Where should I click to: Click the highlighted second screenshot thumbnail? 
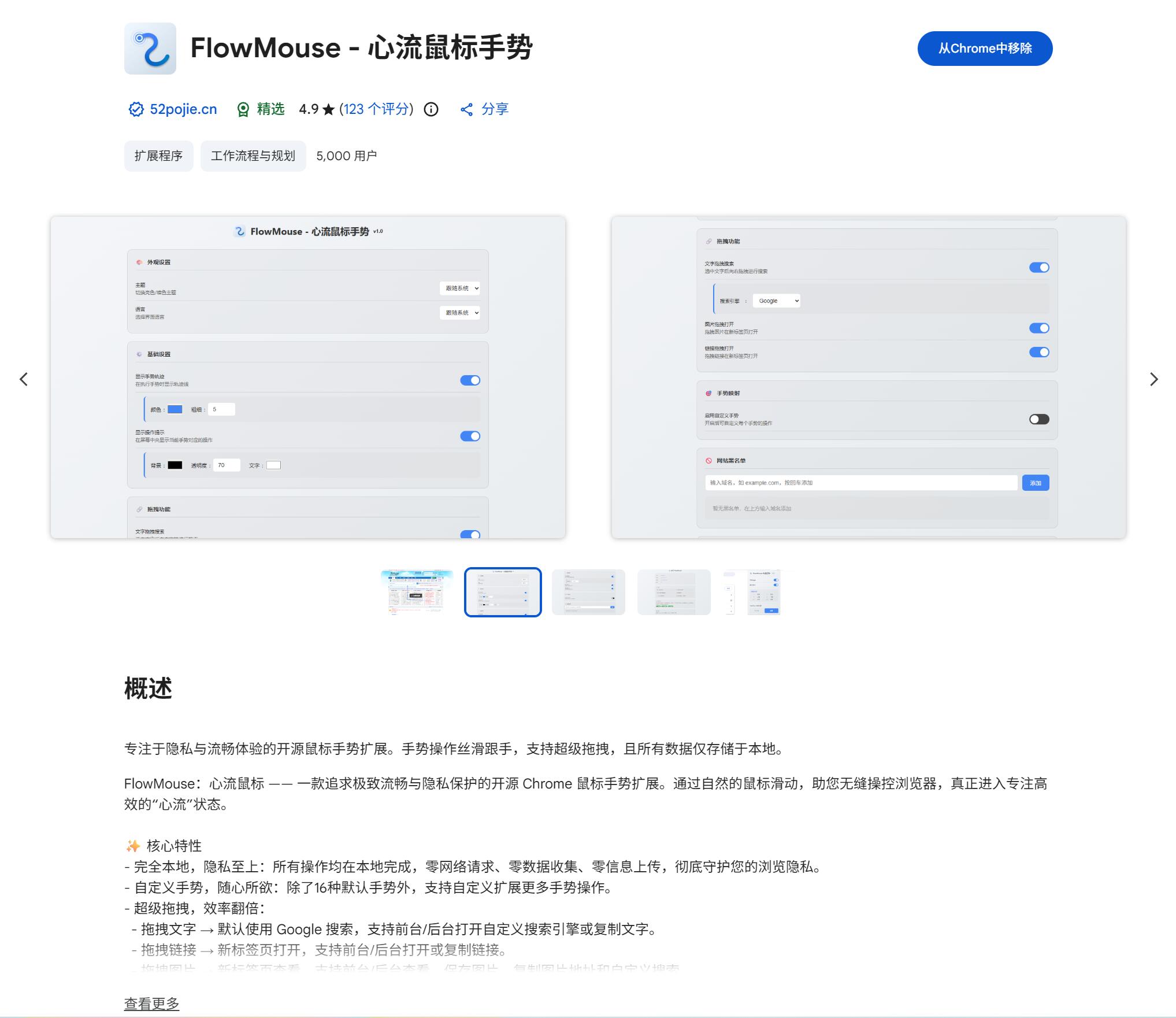[503, 593]
